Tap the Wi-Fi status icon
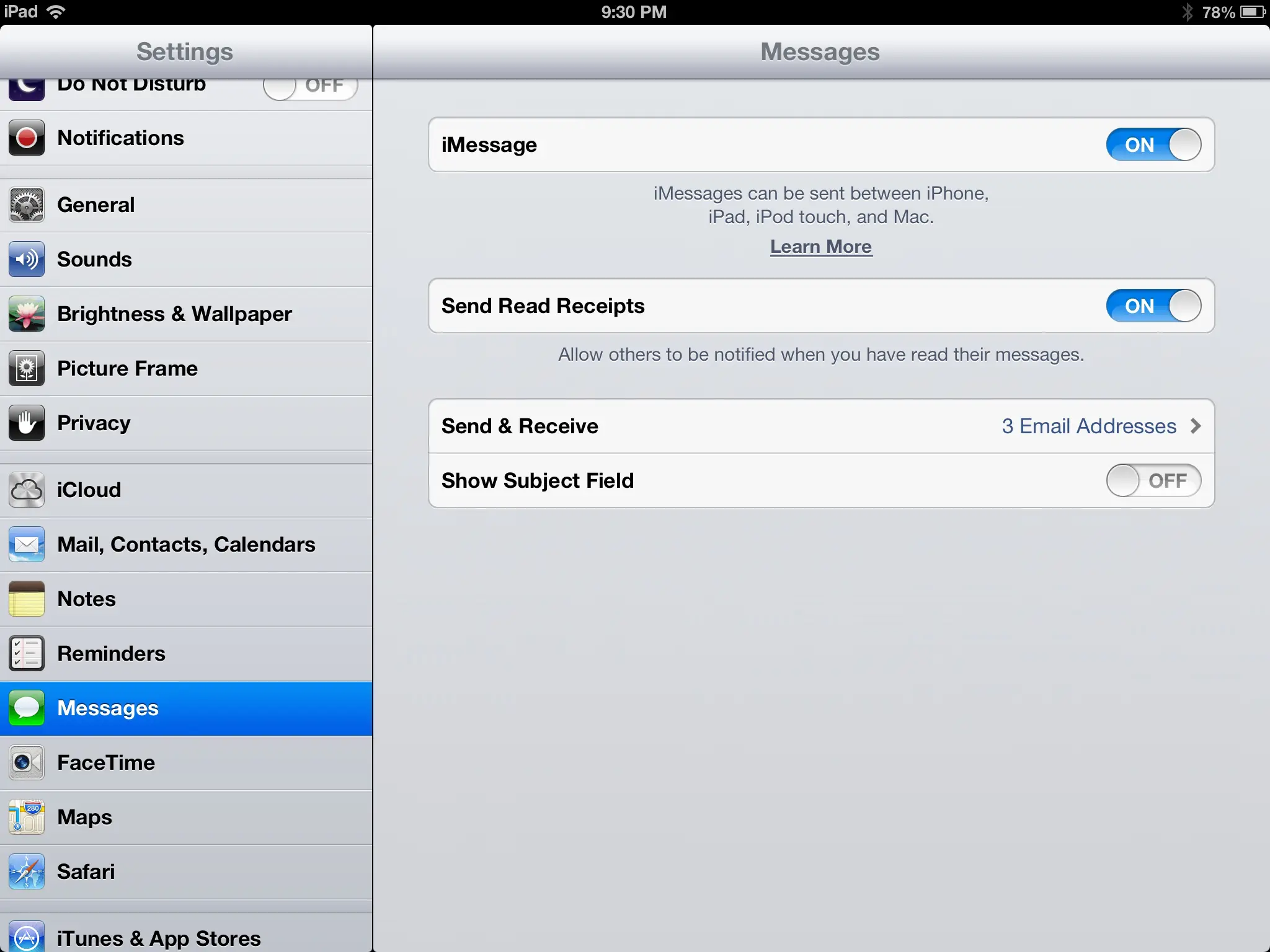The image size is (1270, 952). pyautogui.click(x=56, y=12)
